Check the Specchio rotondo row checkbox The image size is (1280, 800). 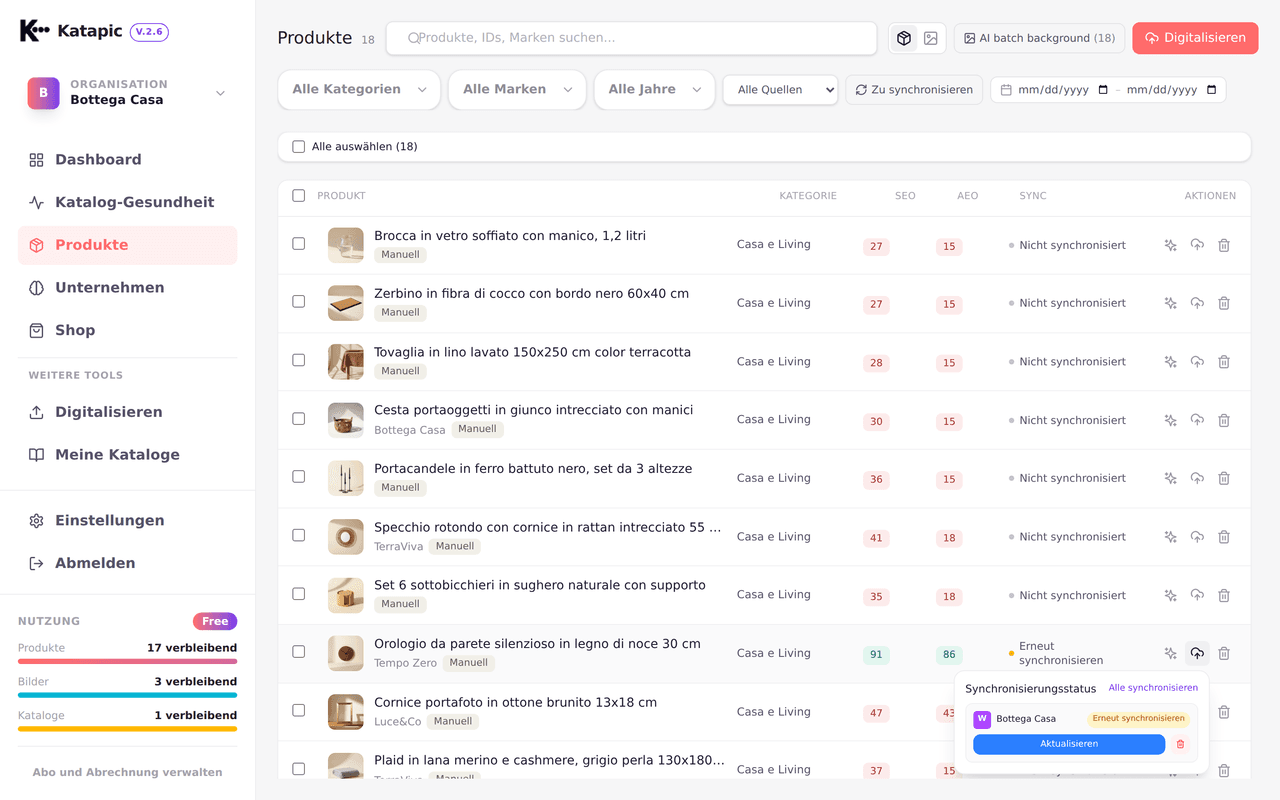pos(298,535)
